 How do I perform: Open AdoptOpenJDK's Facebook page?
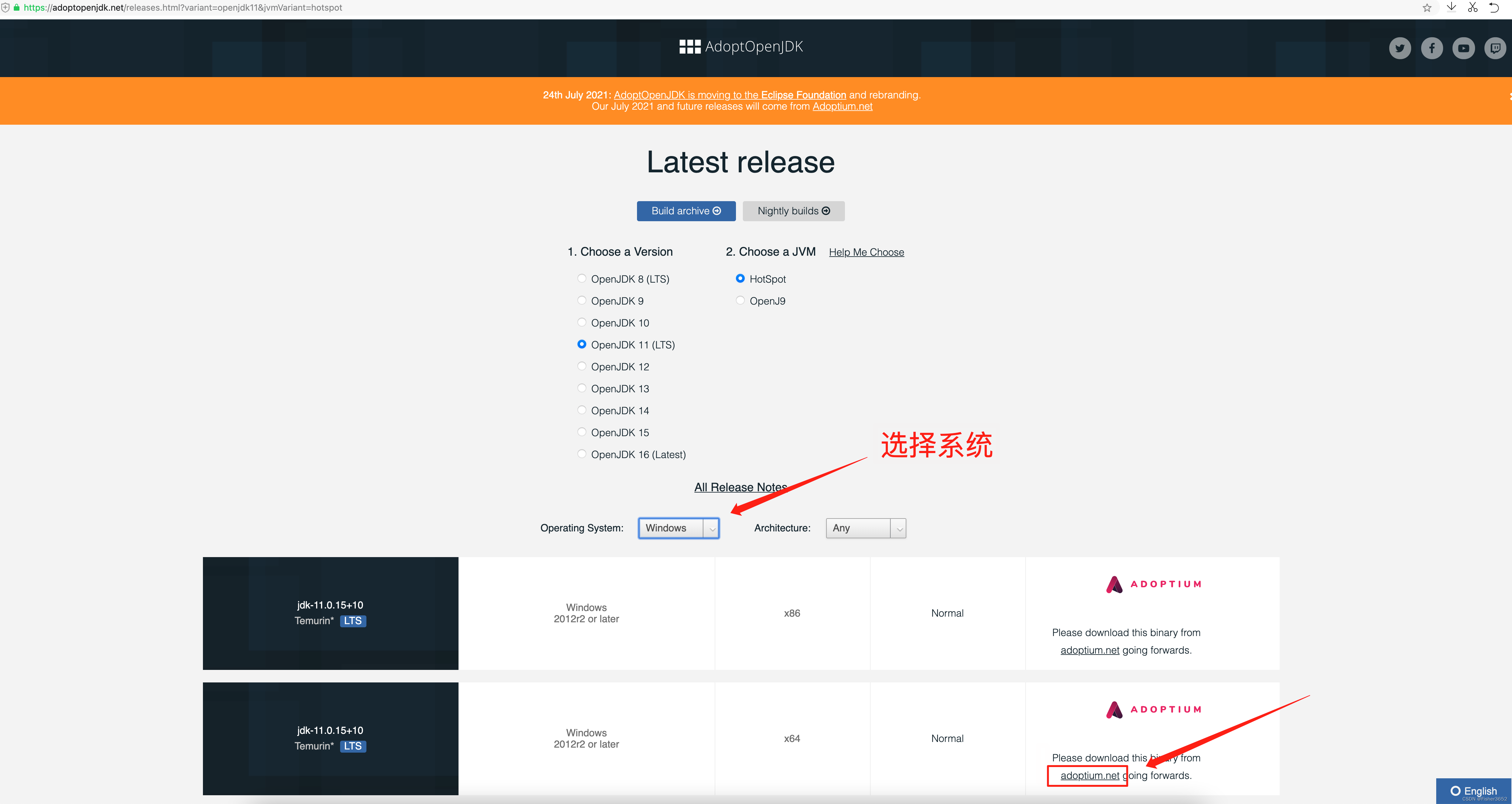1432,48
